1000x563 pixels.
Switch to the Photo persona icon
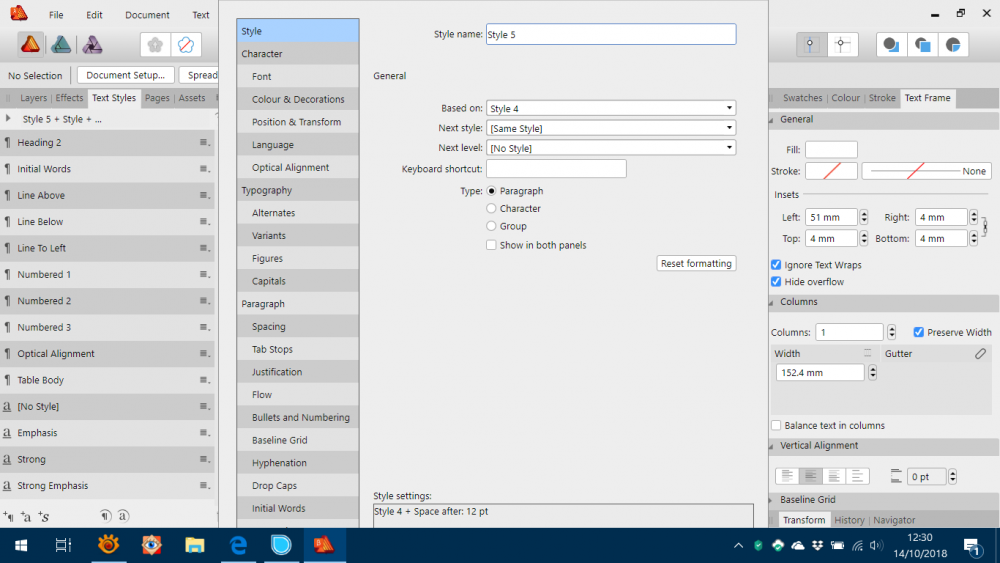click(92, 44)
